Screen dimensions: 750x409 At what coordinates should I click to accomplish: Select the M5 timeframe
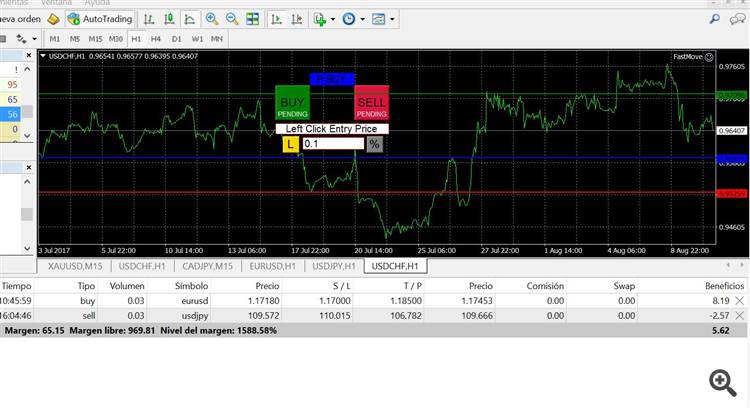pos(75,39)
